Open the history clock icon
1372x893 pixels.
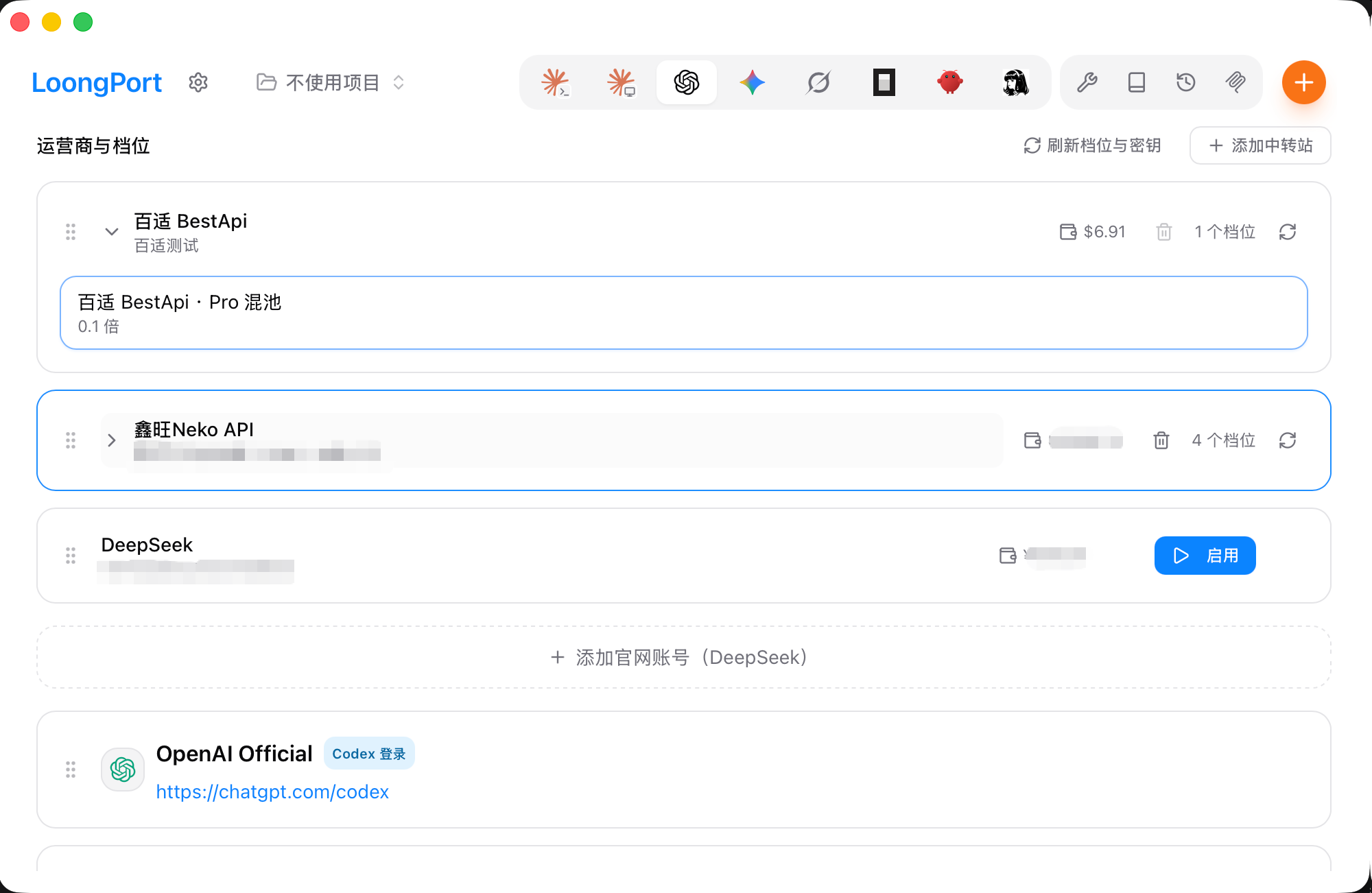1186,82
